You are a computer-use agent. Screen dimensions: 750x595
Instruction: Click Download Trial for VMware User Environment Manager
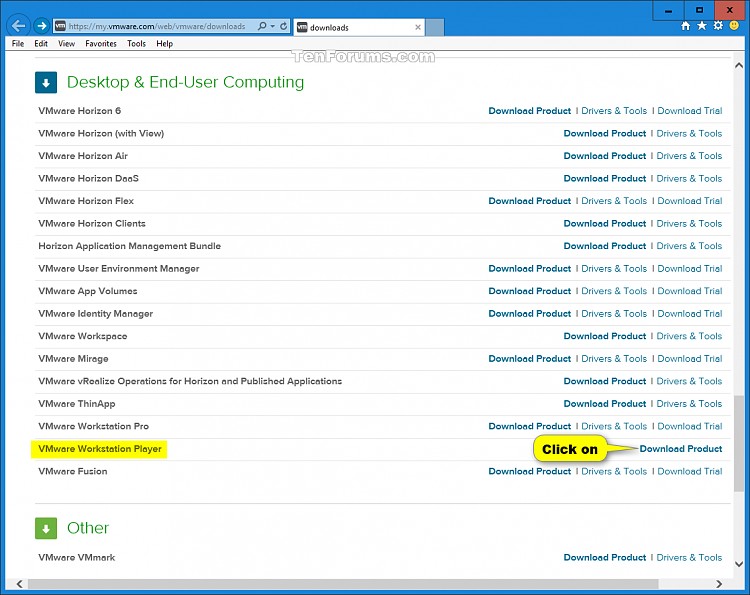(x=690, y=269)
